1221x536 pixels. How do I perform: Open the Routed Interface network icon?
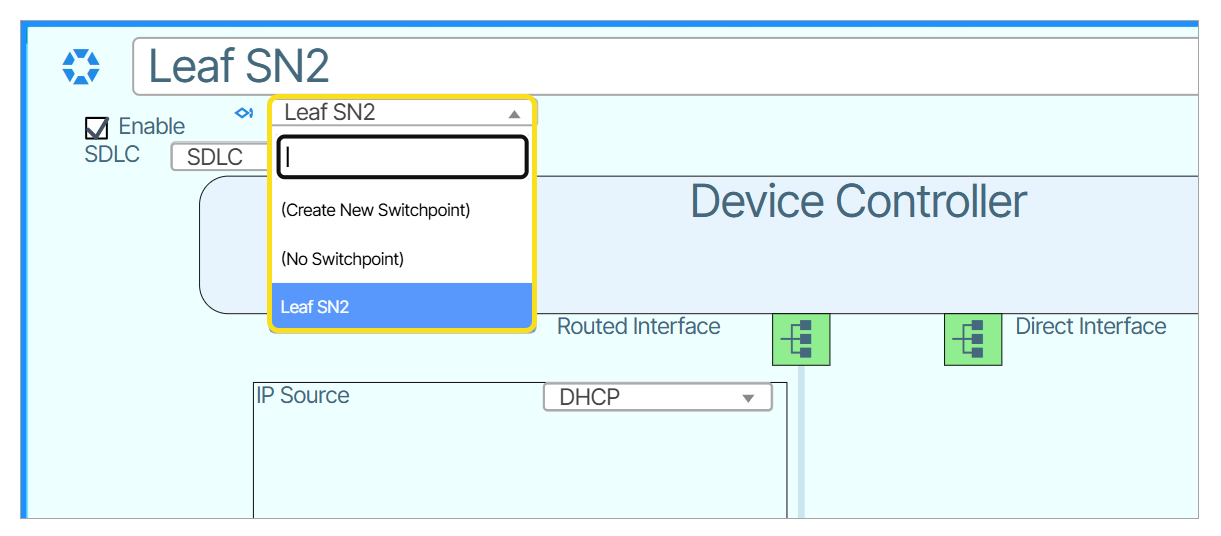[800, 339]
